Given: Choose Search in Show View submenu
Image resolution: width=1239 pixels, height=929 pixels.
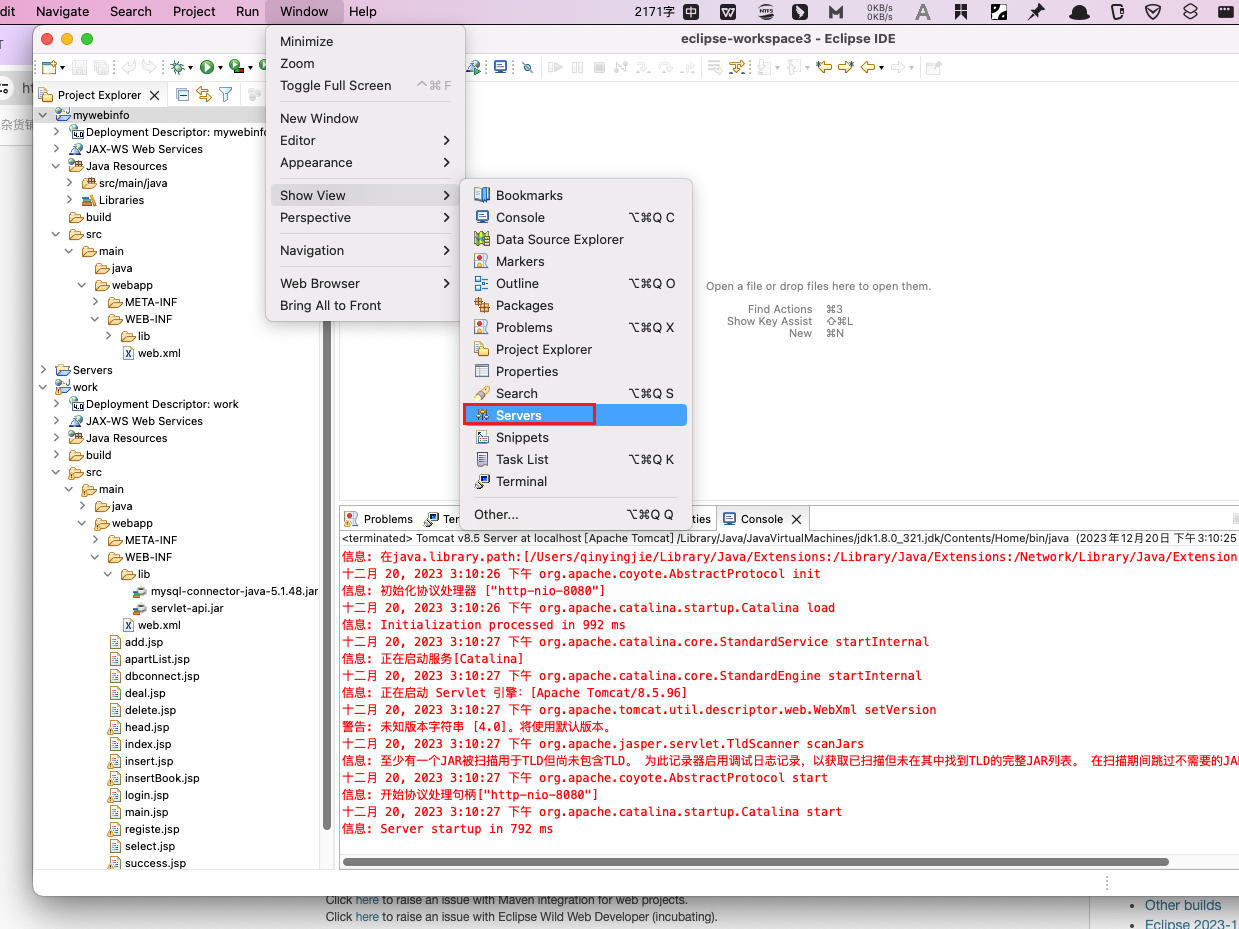Looking at the screenshot, I should click(575, 393).
